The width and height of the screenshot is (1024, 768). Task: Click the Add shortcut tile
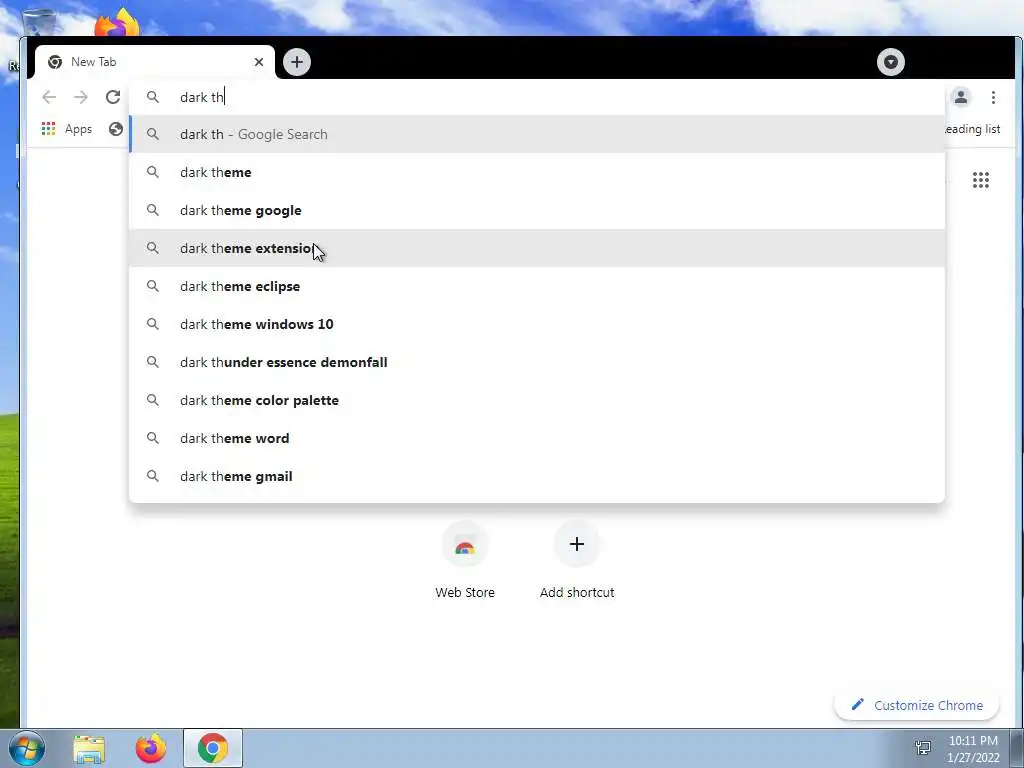[x=577, y=561]
